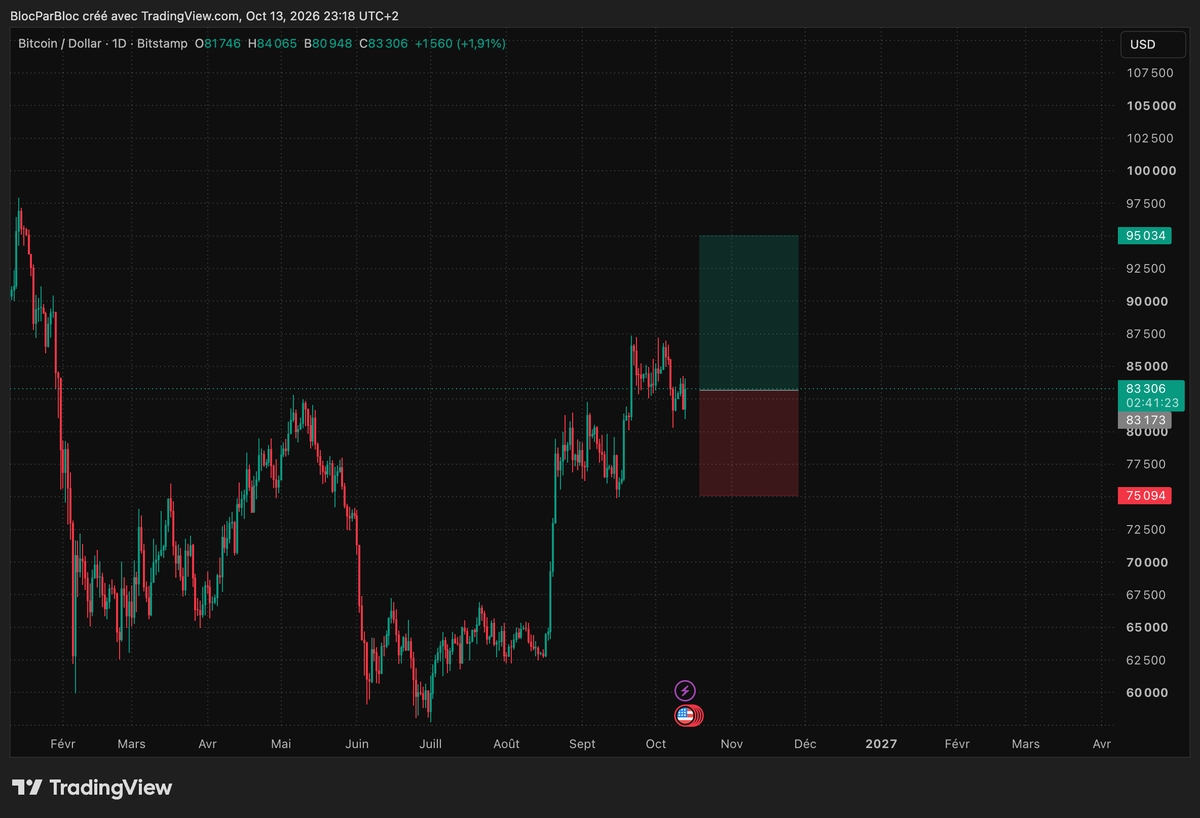This screenshot has width=1200, height=818.
Task: Click the 77 500 price axis label
Action: (x=1146, y=465)
